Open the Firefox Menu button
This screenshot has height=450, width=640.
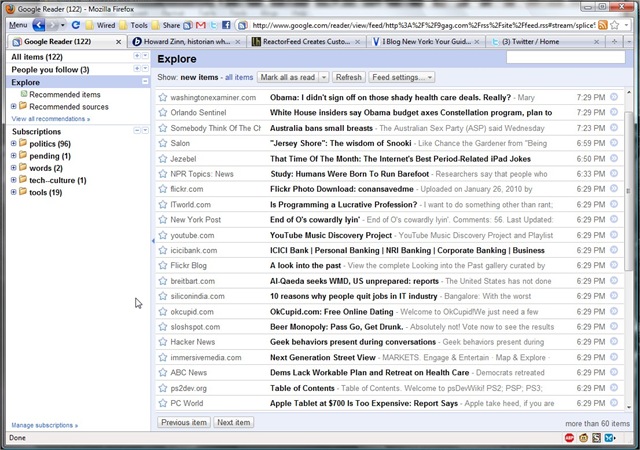(18, 25)
